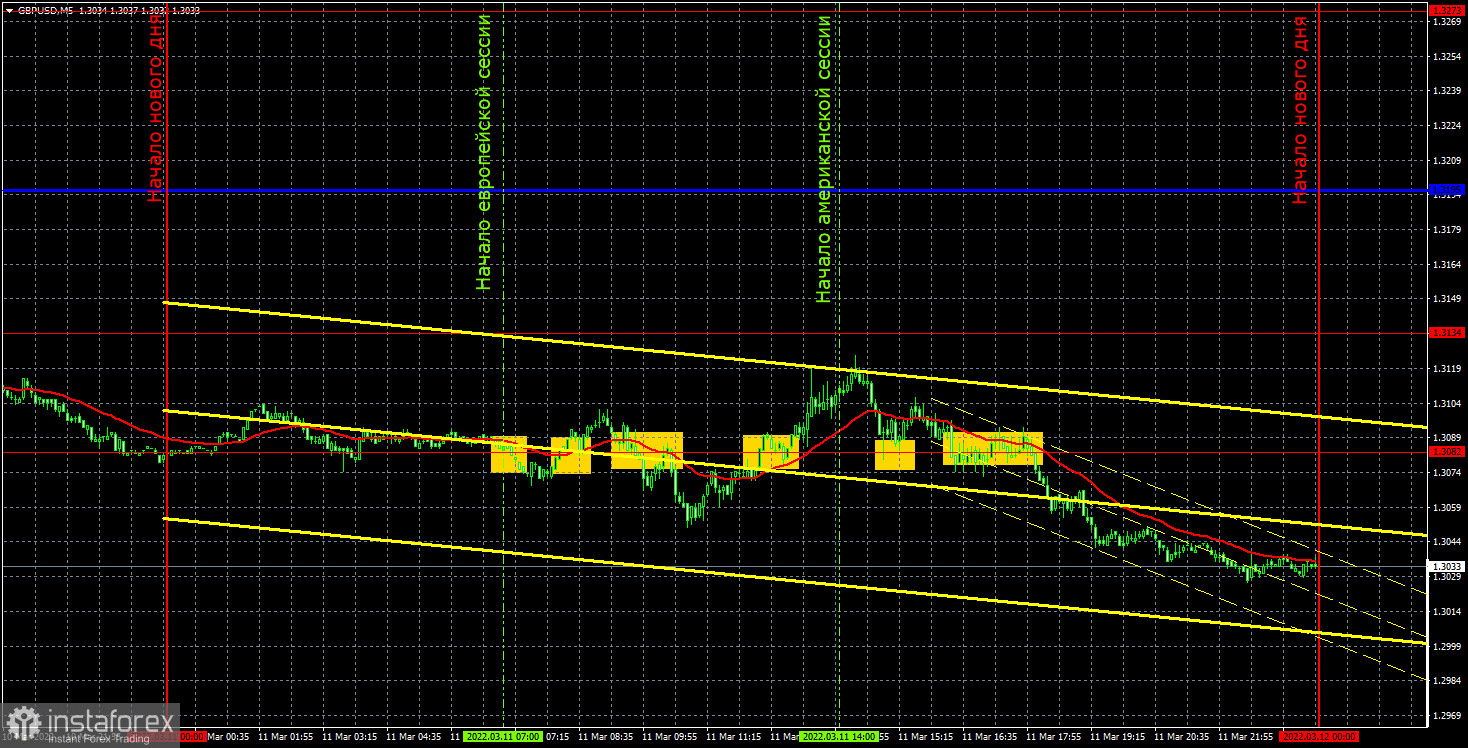Screen dimensions: 1468x748
Task: Click time axis label 11 Mar 04:35
Action: pyautogui.click(x=414, y=736)
